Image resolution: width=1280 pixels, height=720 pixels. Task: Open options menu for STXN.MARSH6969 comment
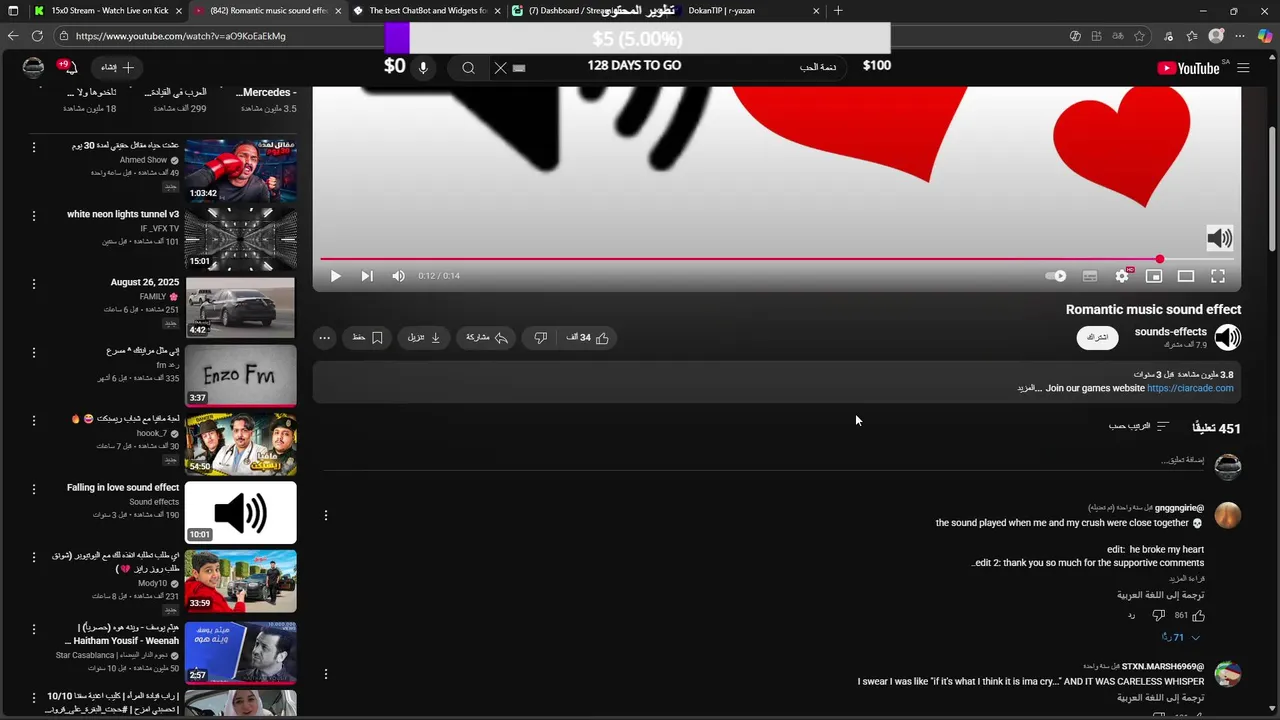(x=325, y=674)
